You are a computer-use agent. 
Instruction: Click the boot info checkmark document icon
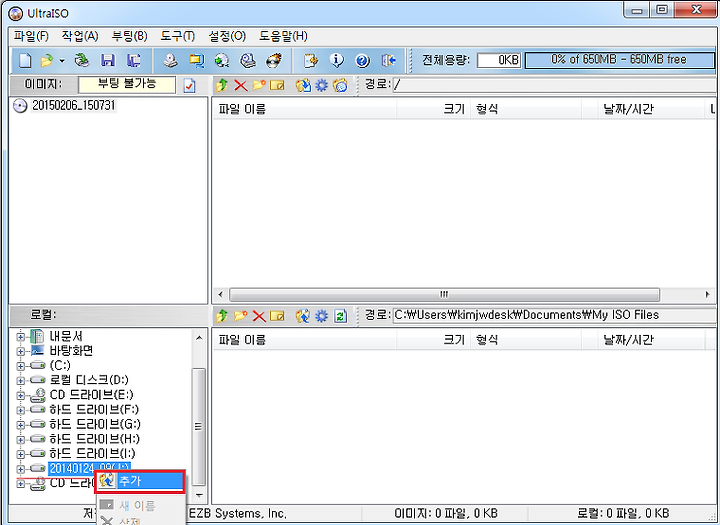[x=189, y=85]
